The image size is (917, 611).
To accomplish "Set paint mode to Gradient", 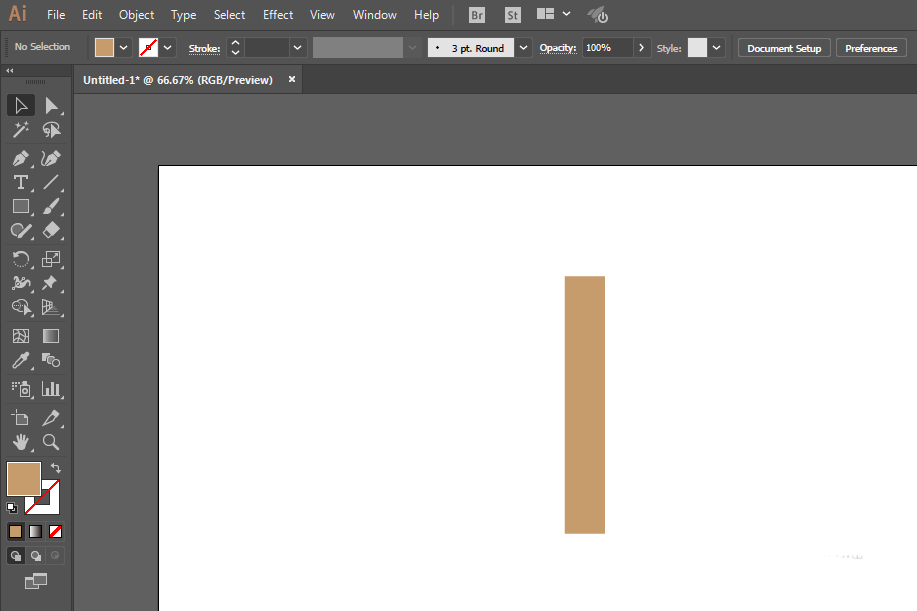I will 36,531.
